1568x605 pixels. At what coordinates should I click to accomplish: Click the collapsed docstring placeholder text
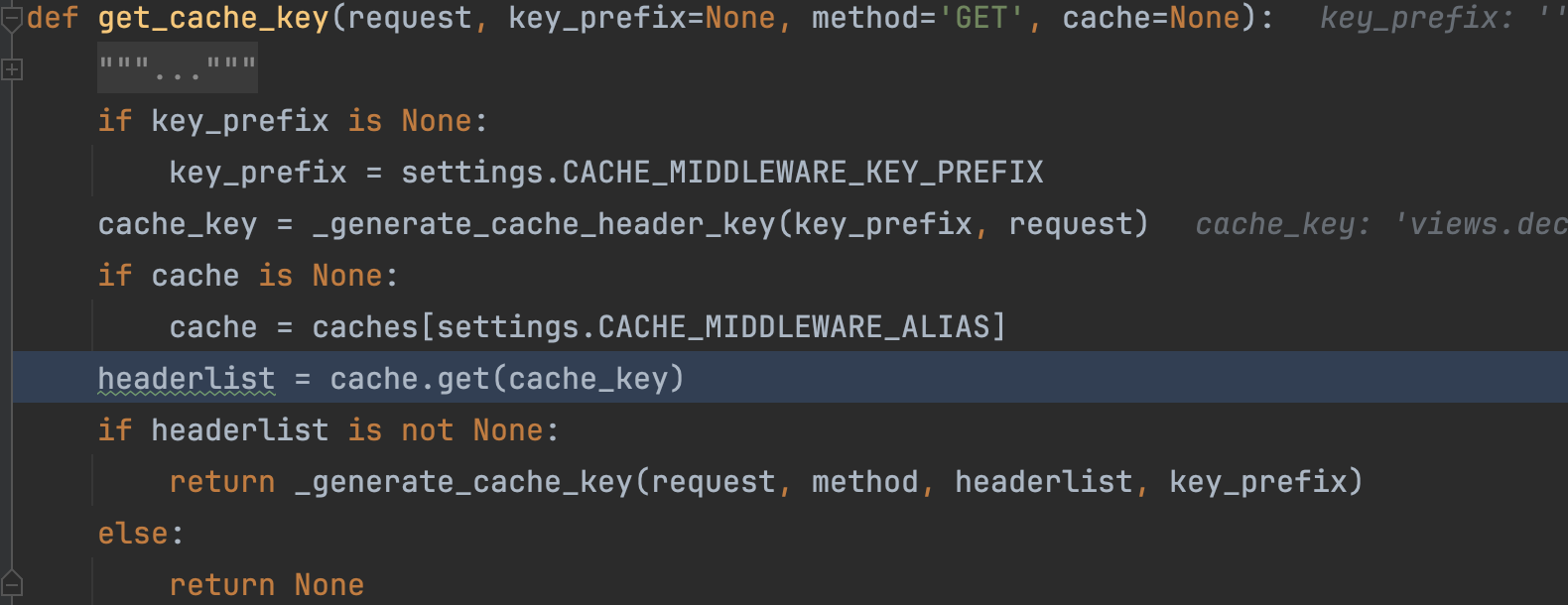coord(177,69)
